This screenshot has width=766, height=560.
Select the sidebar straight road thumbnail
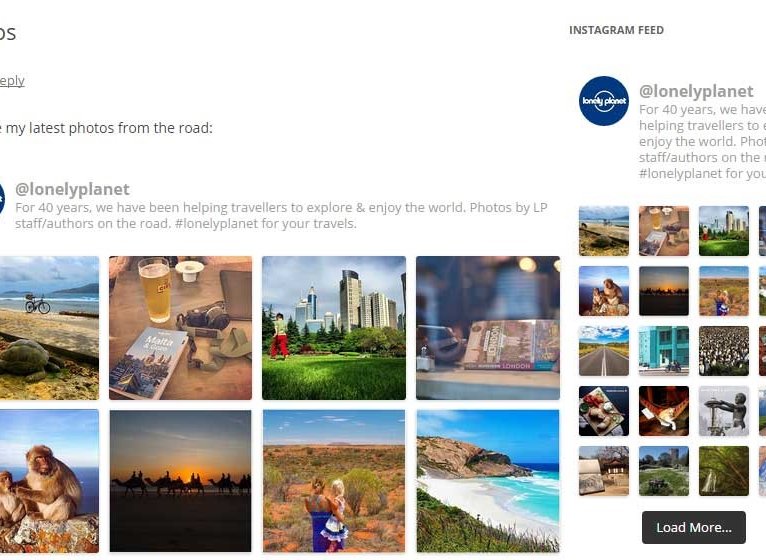604,351
